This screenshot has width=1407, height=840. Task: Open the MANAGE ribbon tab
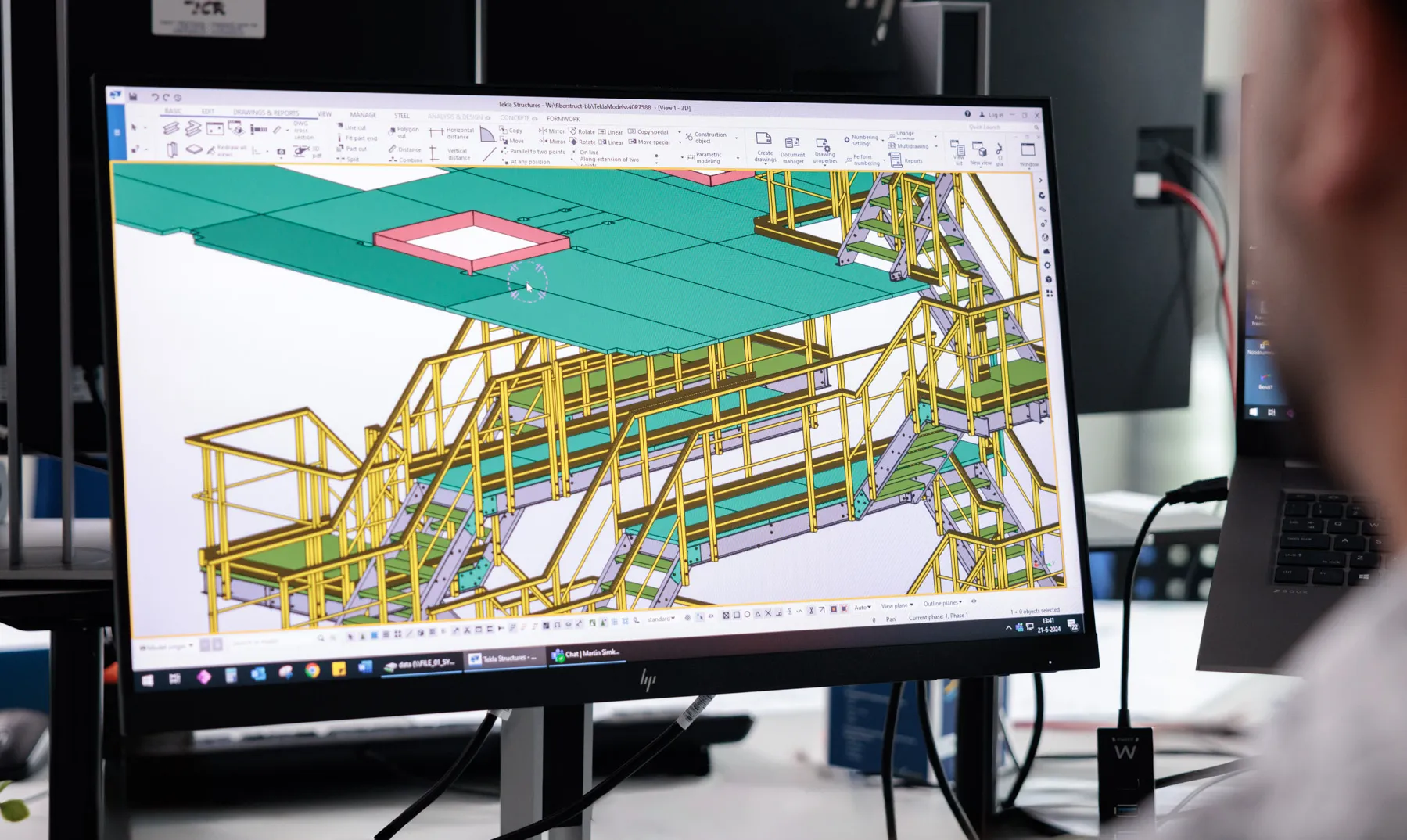pos(363,114)
